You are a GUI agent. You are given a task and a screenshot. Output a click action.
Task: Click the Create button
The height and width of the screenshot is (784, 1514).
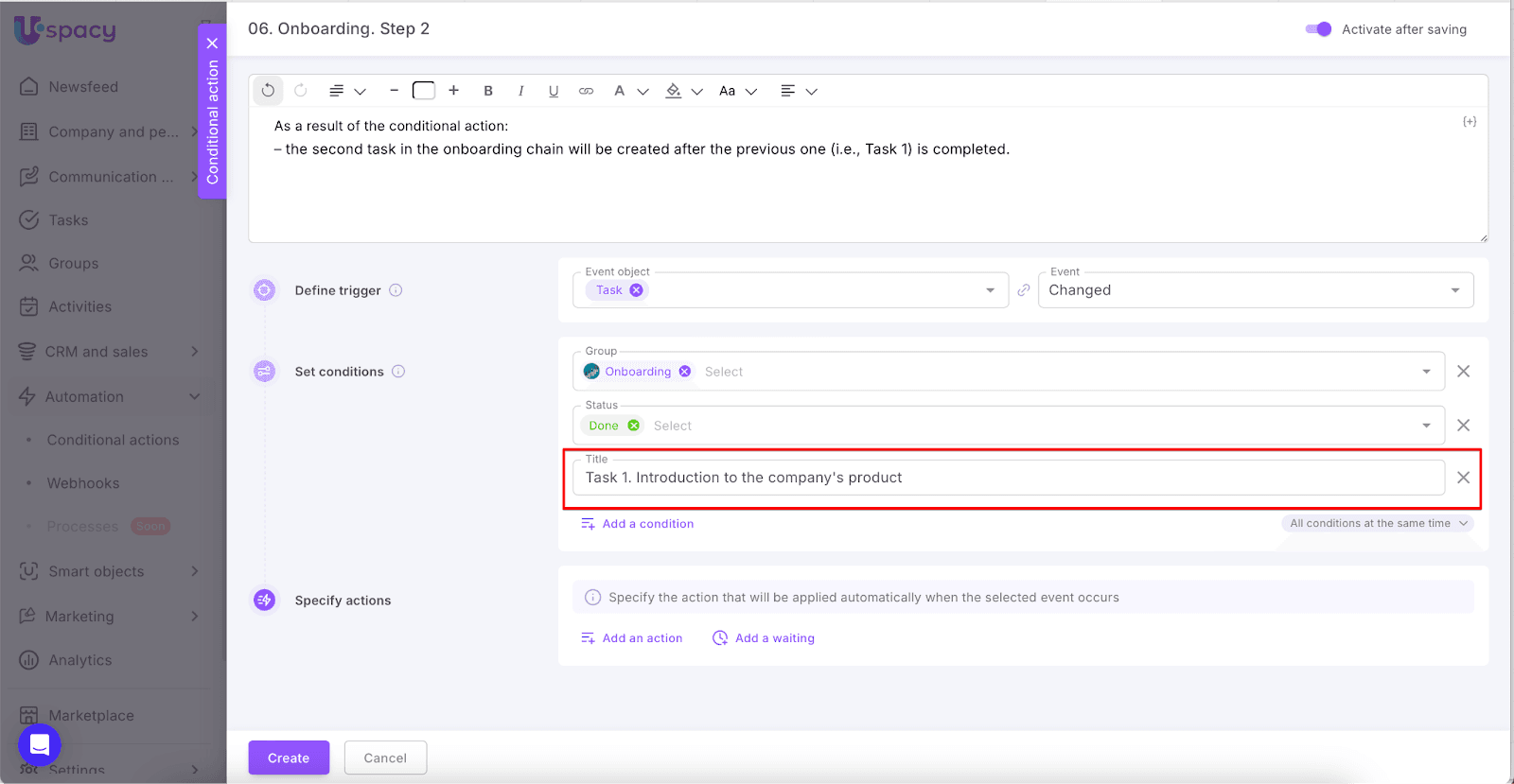pos(289,758)
